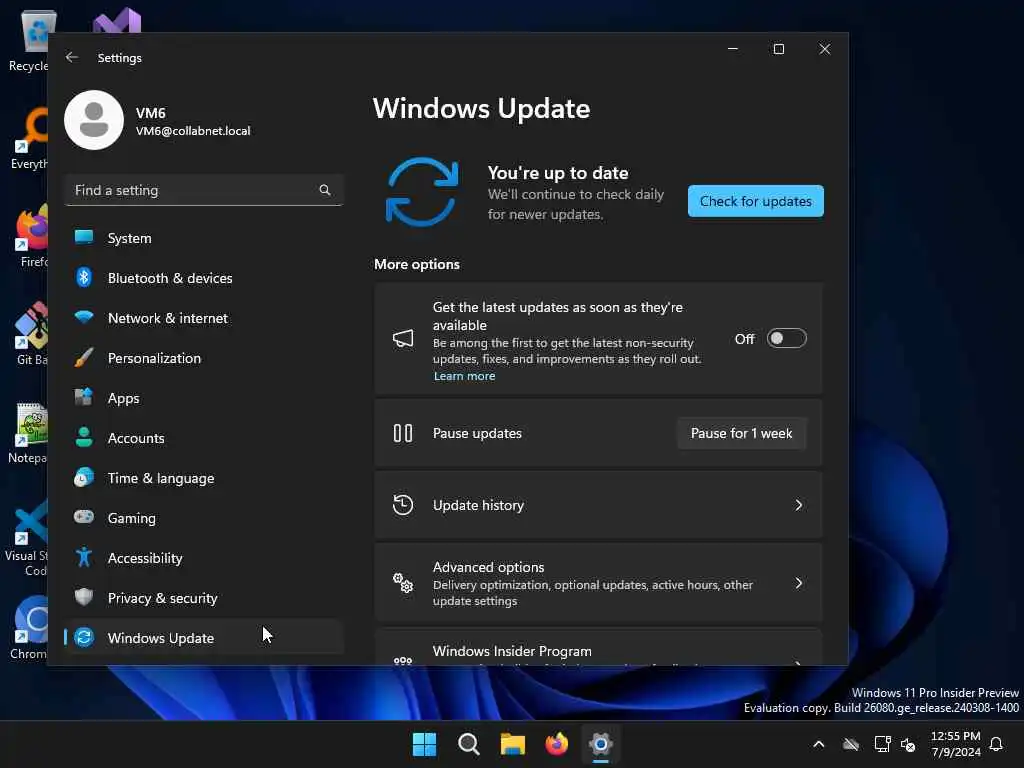Click the Windows Update sidebar icon
Image resolution: width=1024 pixels, height=768 pixels.
(x=84, y=637)
